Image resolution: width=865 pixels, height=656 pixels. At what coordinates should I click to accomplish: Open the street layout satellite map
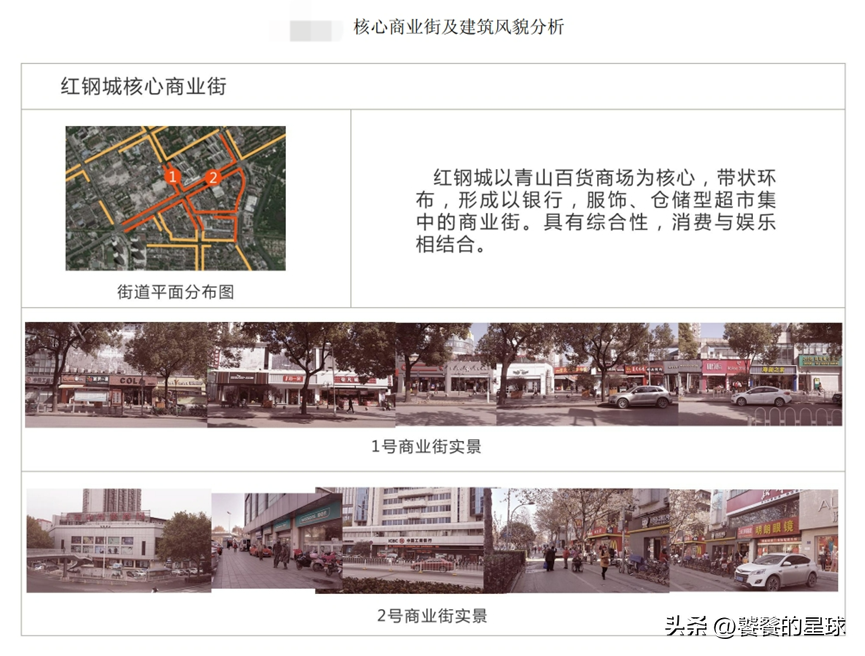point(176,198)
